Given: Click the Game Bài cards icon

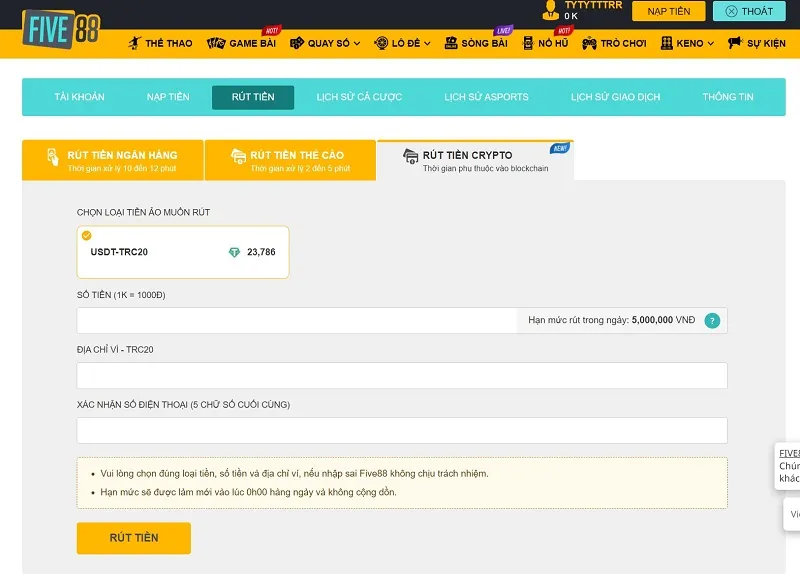Looking at the screenshot, I should [x=215, y=43].
